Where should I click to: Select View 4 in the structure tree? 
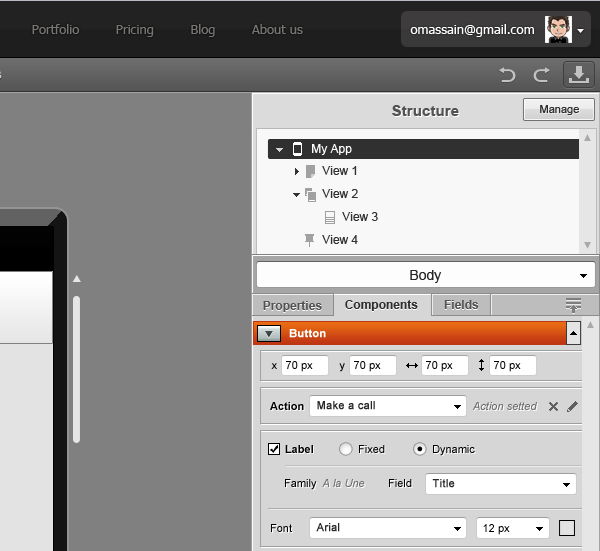pos(340,240)
